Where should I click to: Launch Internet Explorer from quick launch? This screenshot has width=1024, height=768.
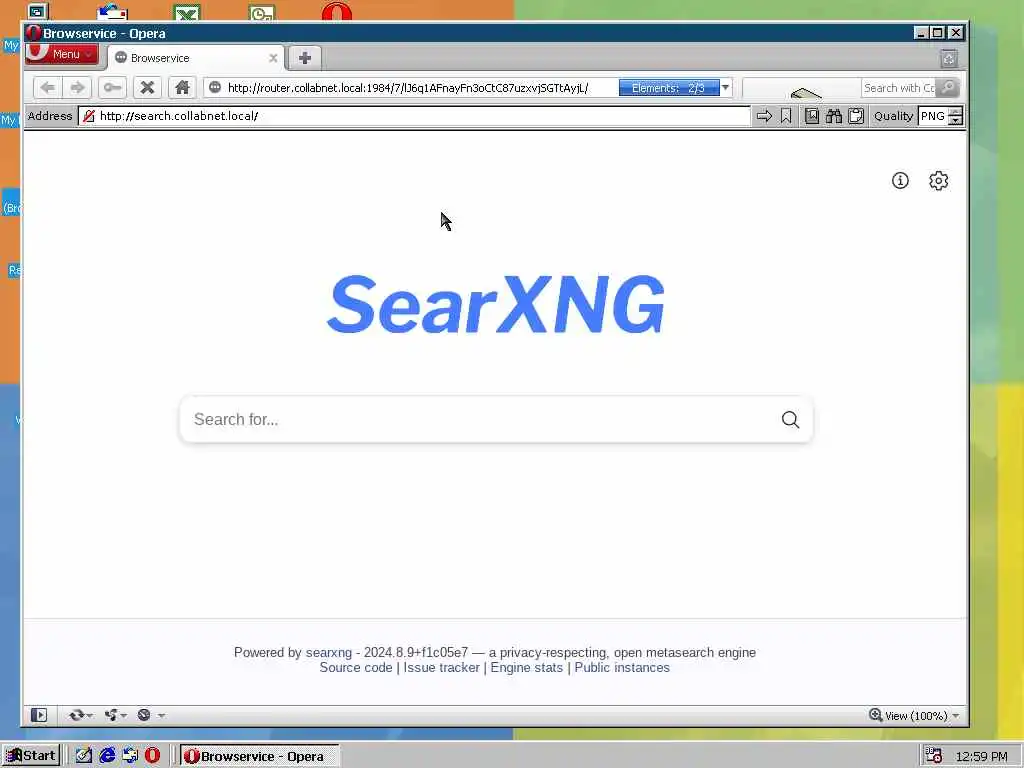coord(107,756)
